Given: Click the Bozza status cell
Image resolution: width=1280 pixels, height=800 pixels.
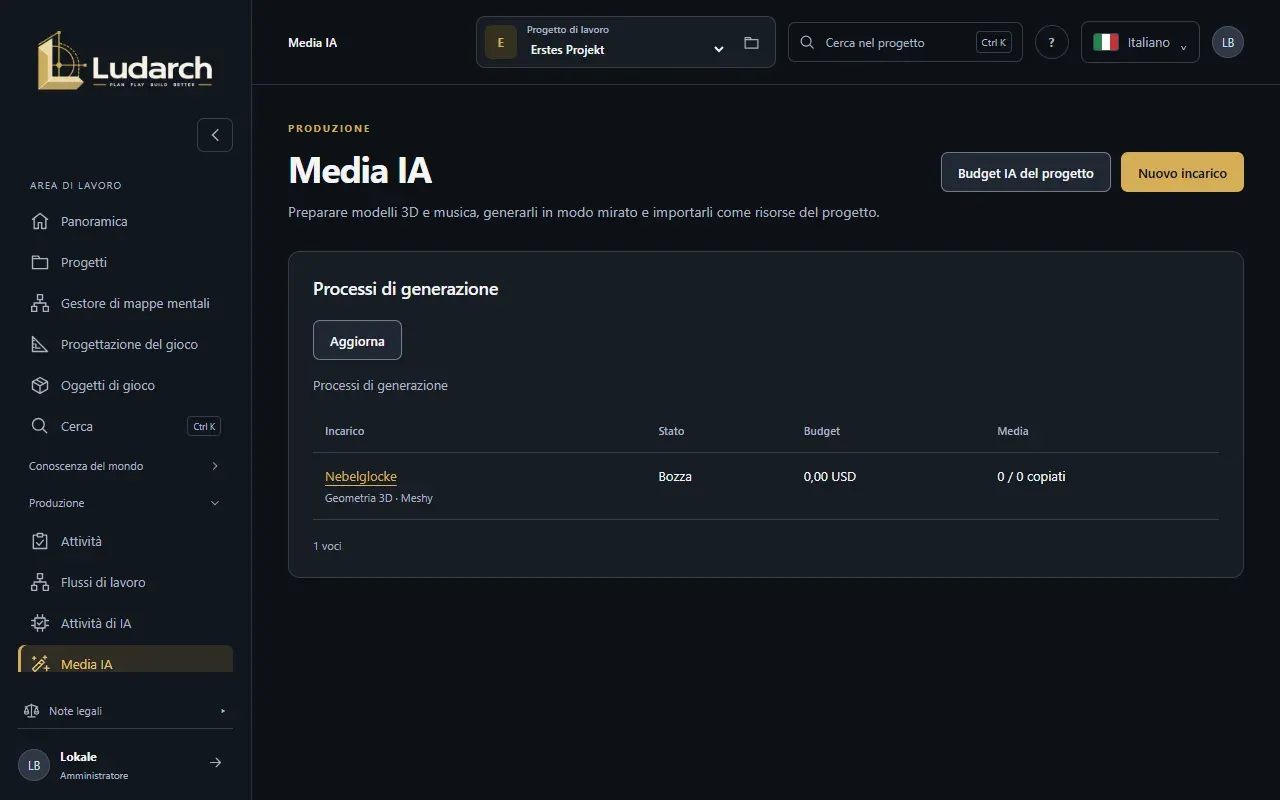Looking at the screenshot, I should pos(675,476).
